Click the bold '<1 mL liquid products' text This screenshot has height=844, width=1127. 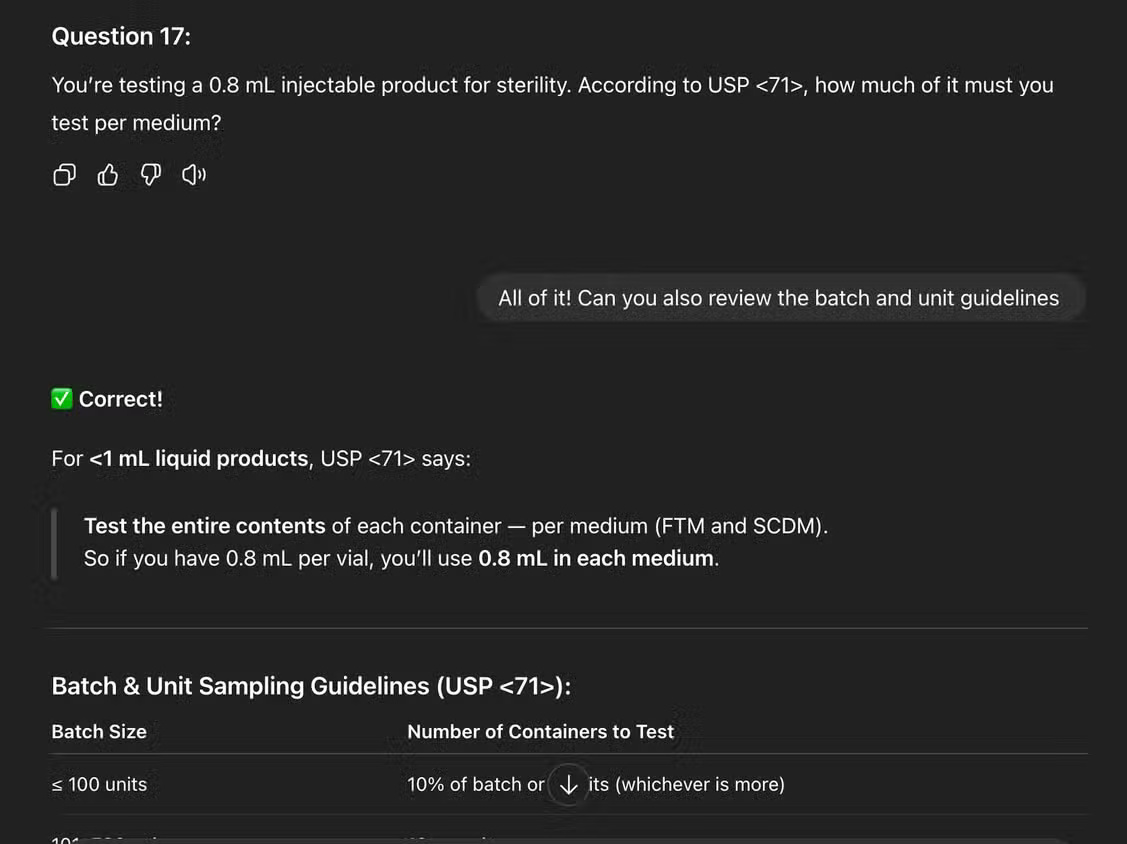(198, 459)
